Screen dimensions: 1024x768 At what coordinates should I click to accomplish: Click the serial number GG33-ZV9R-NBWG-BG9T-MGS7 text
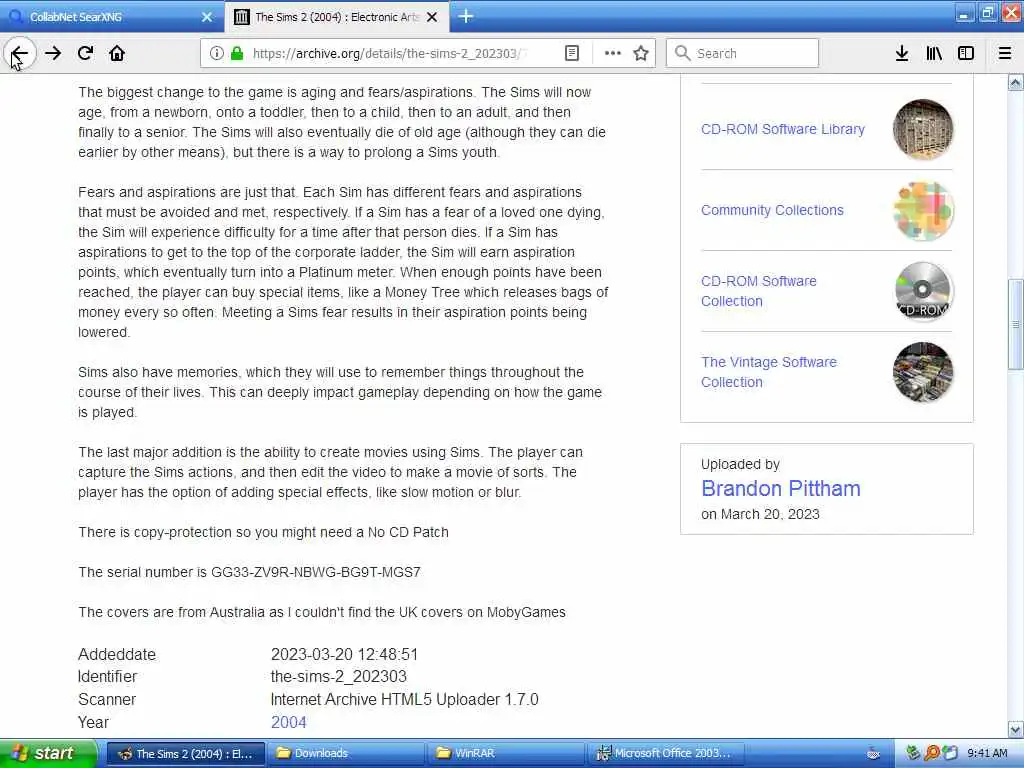[x=315, y=572]
